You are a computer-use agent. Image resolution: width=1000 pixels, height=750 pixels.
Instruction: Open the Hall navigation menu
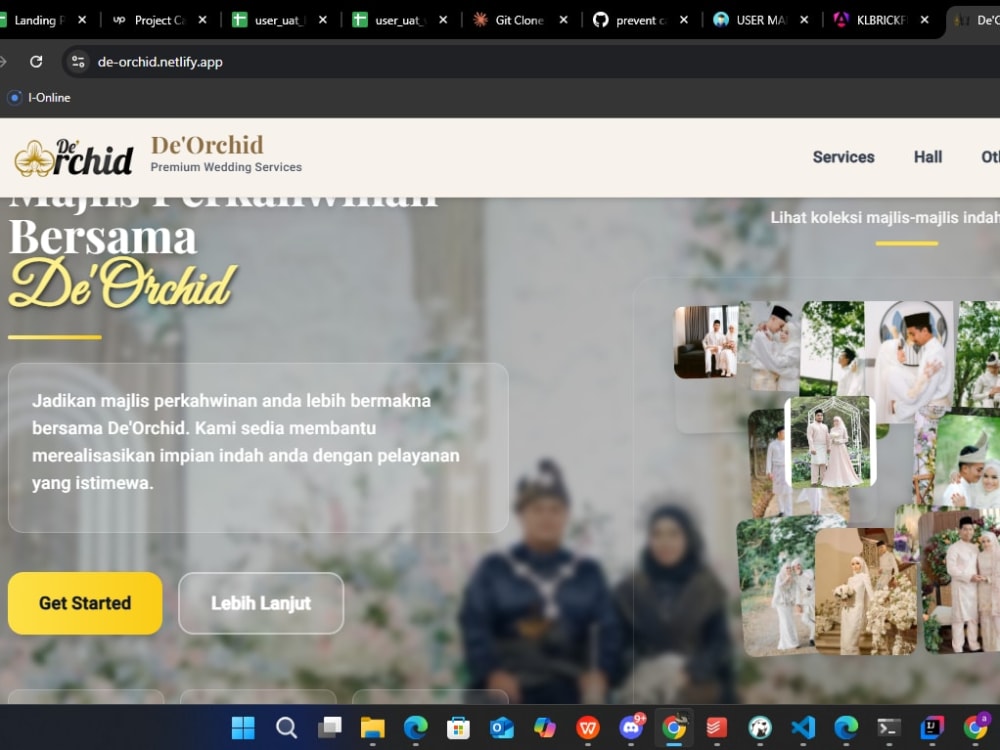[927, 157]
